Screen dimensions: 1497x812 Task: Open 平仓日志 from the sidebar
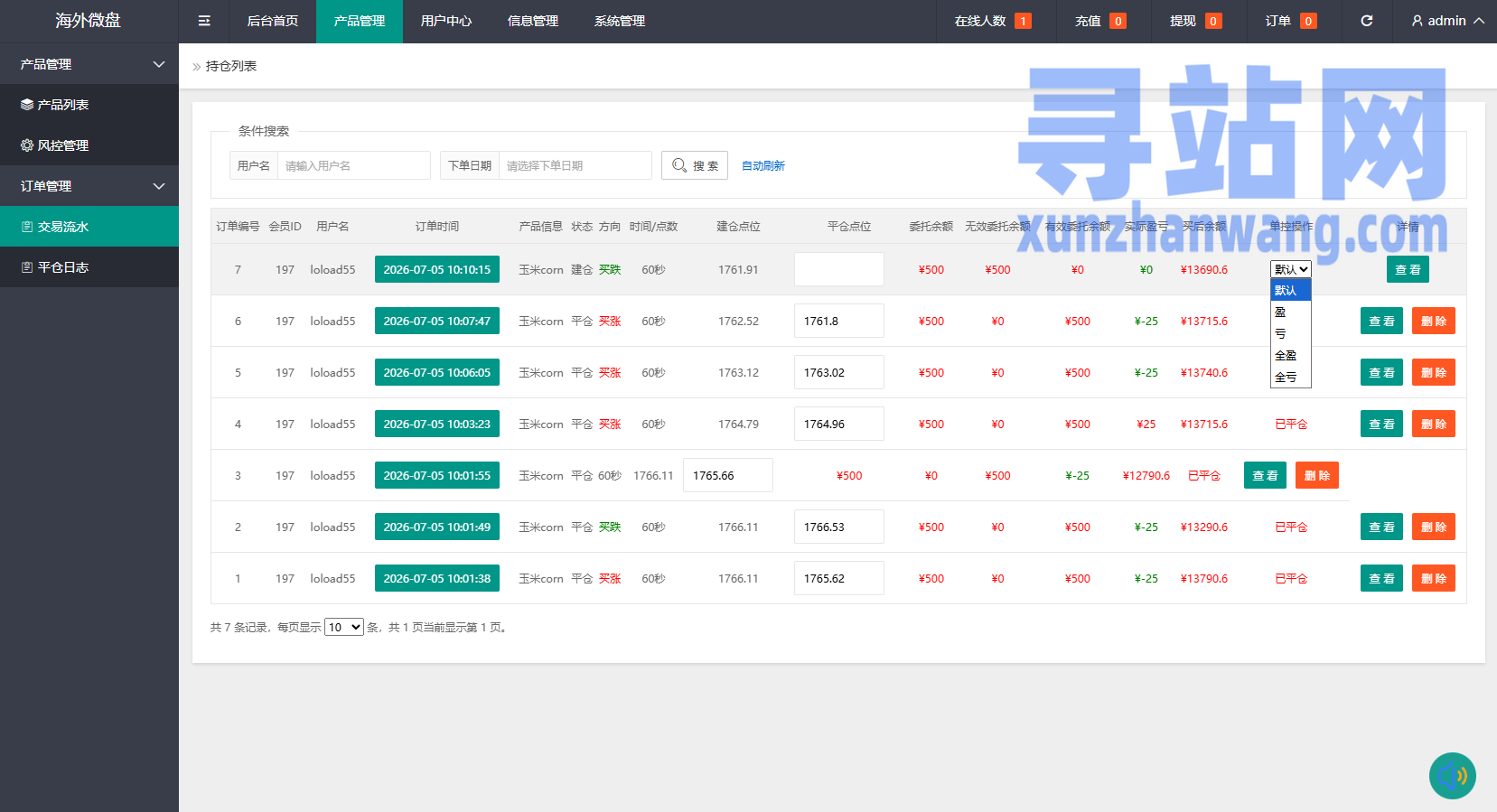pos(89,267)
